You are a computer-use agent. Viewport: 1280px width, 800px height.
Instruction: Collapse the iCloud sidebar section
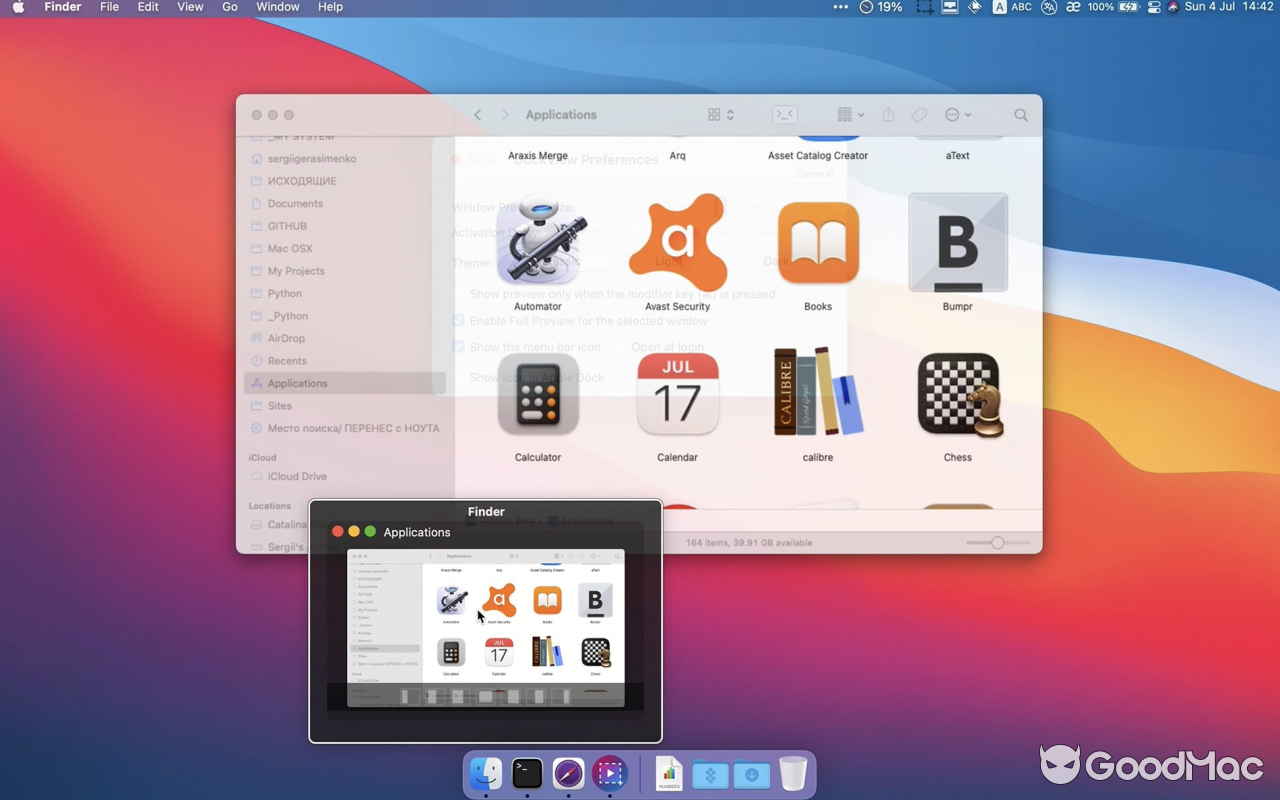(x=262, y=457)
